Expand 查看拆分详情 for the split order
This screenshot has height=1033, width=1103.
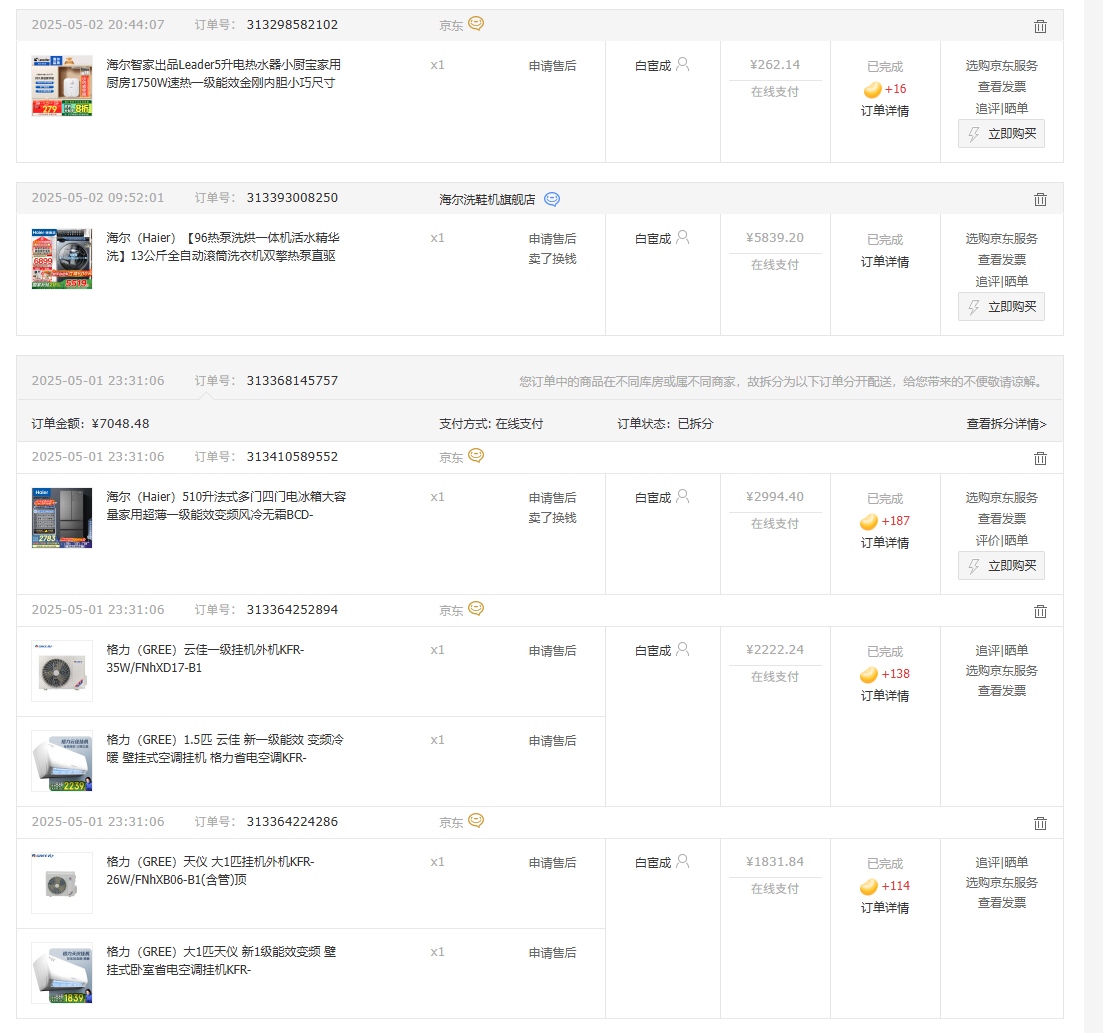click(x=1006, y=424)
